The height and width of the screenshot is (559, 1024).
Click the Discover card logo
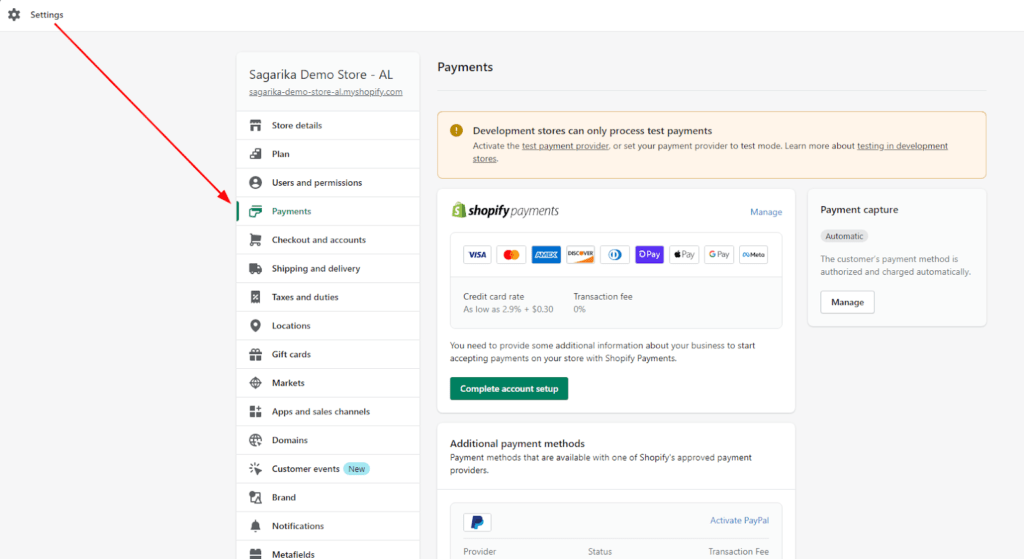point(581,255)
